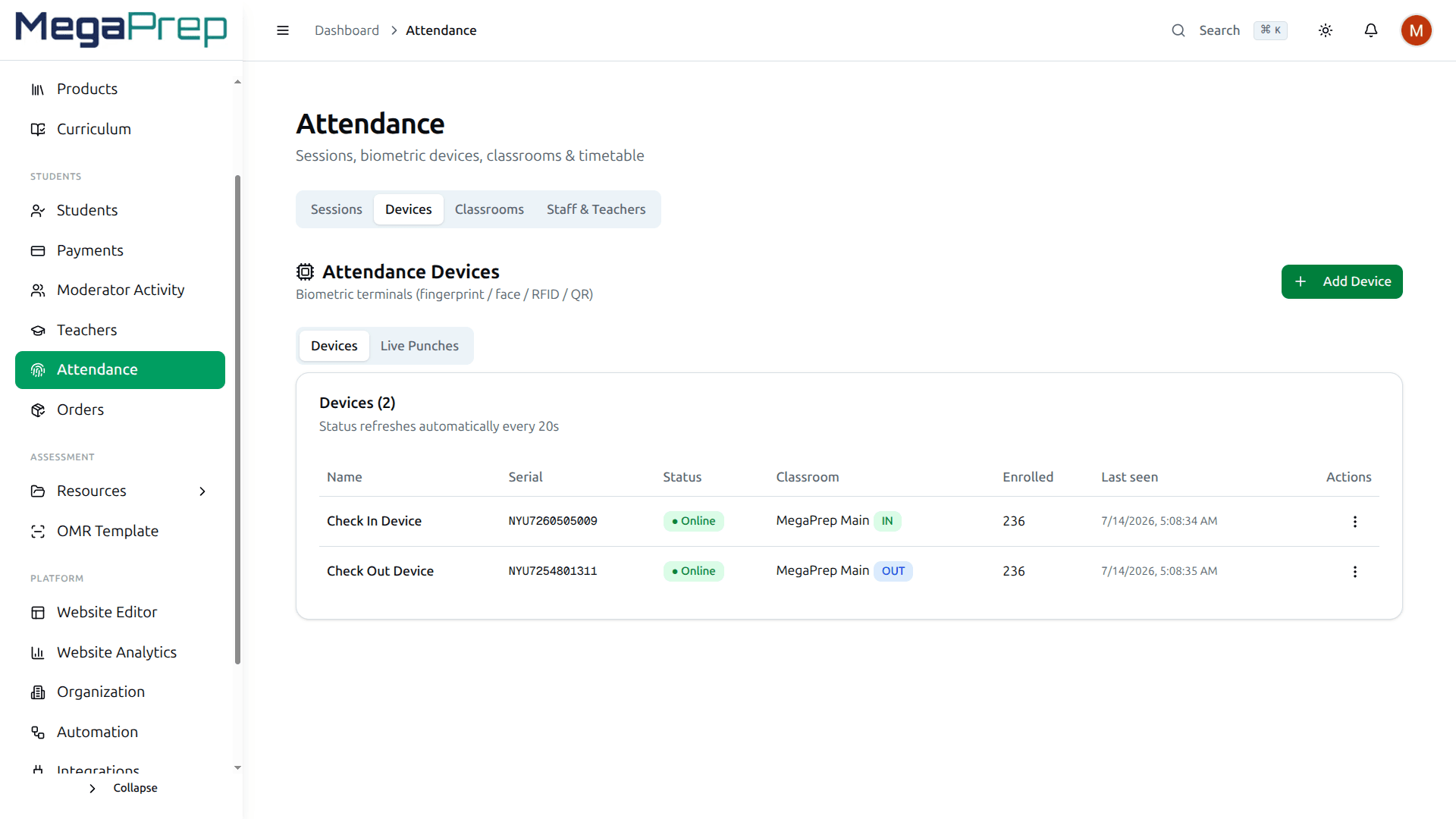Toggle the light/dark theme icon
Screen dimensions: 1456x819
coord(1326,30)
